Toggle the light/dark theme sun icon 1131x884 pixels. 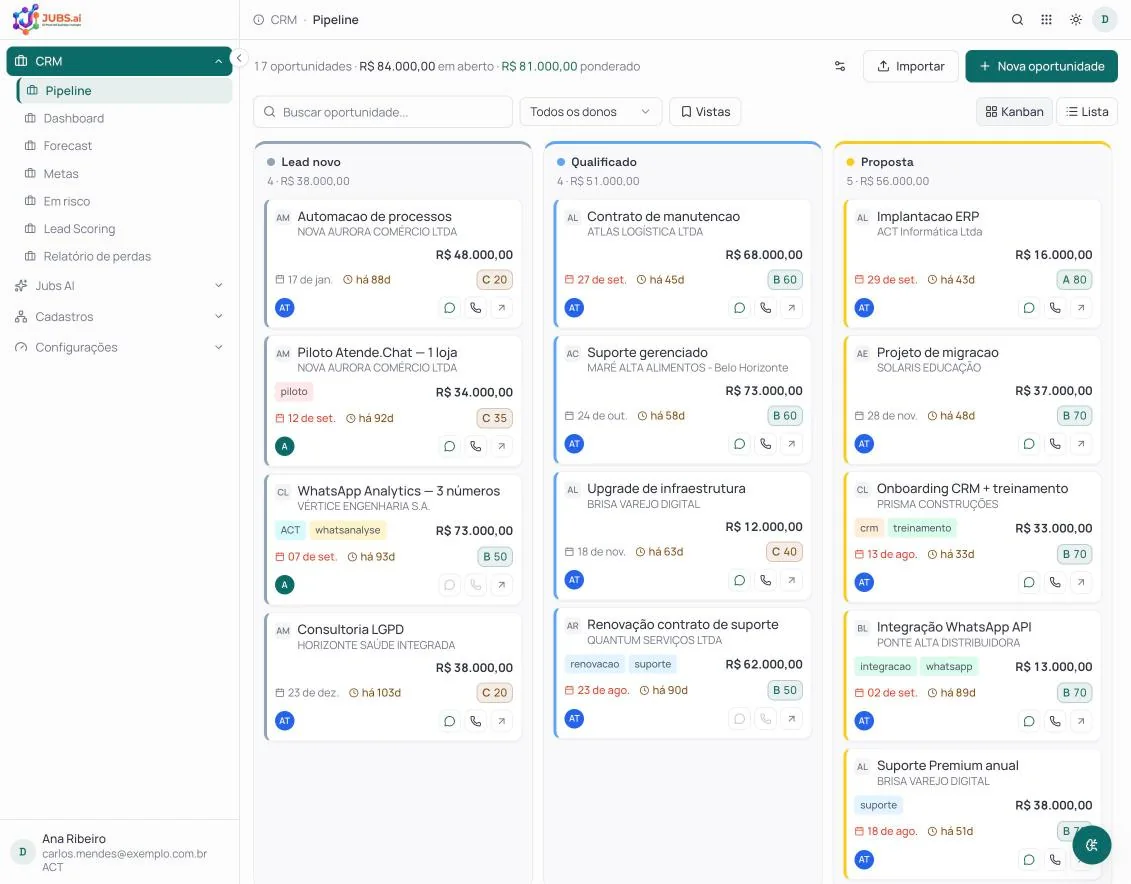click(x=1075, y=19)
